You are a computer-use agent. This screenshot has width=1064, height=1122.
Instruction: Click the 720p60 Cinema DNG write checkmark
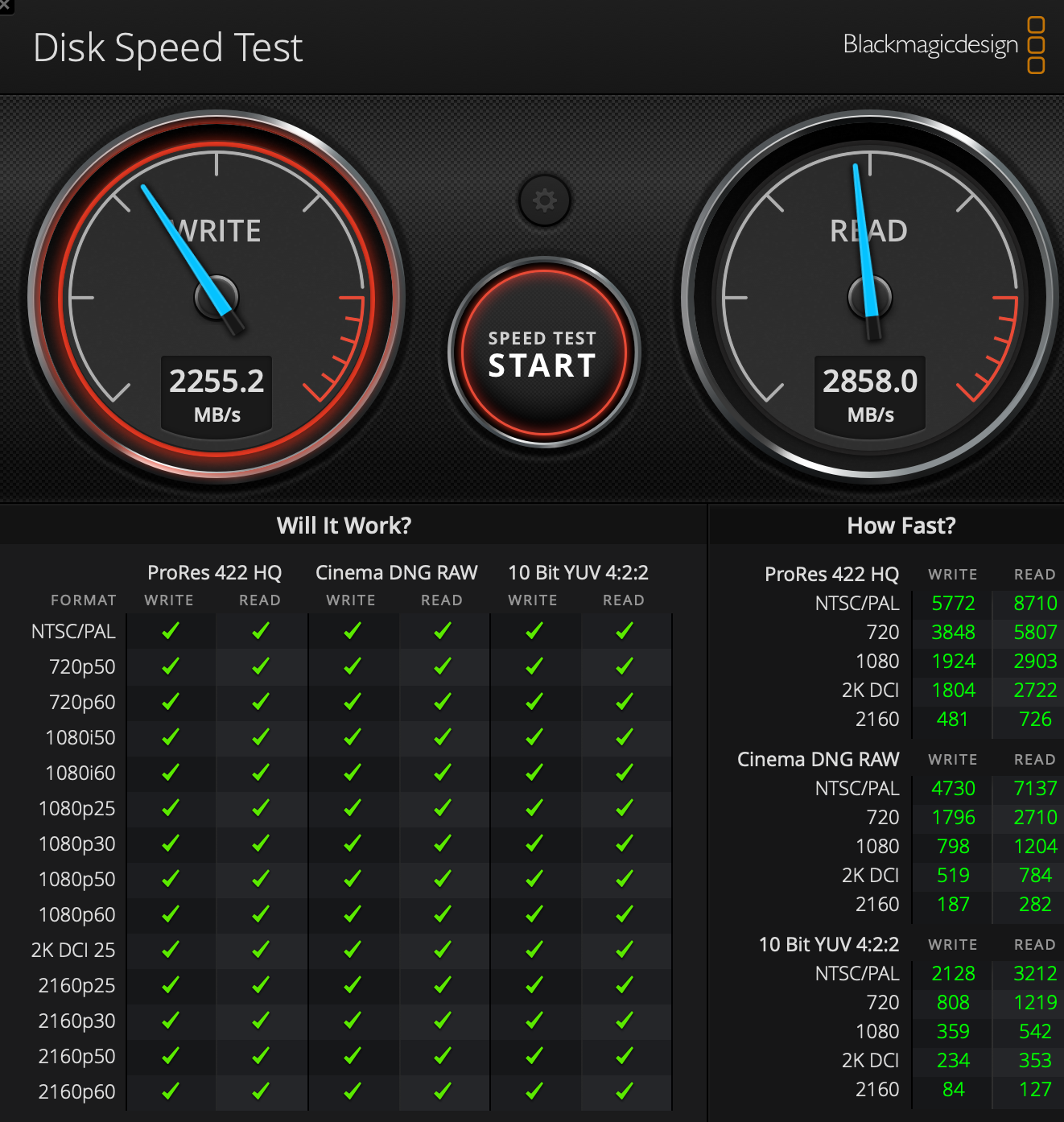pos(352,703)
